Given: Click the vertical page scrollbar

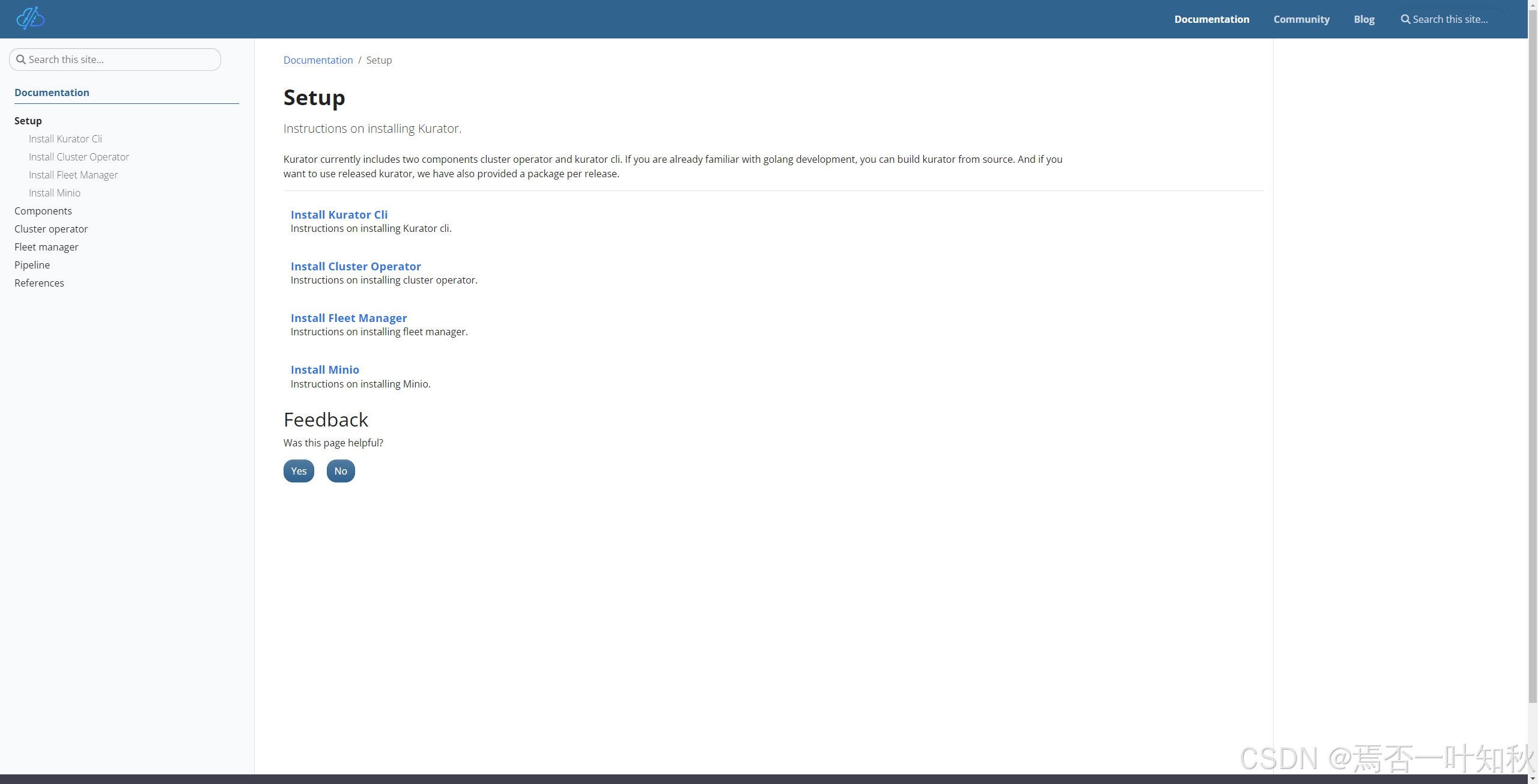Looking at the screenshot, I should pyautogui.click(x=1533, y=360).
